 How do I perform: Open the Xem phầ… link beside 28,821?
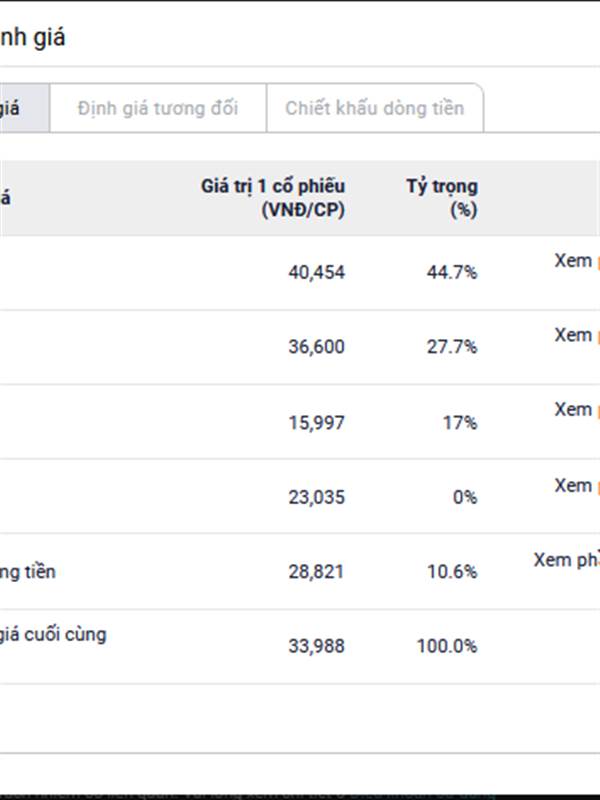click(566, 560)
